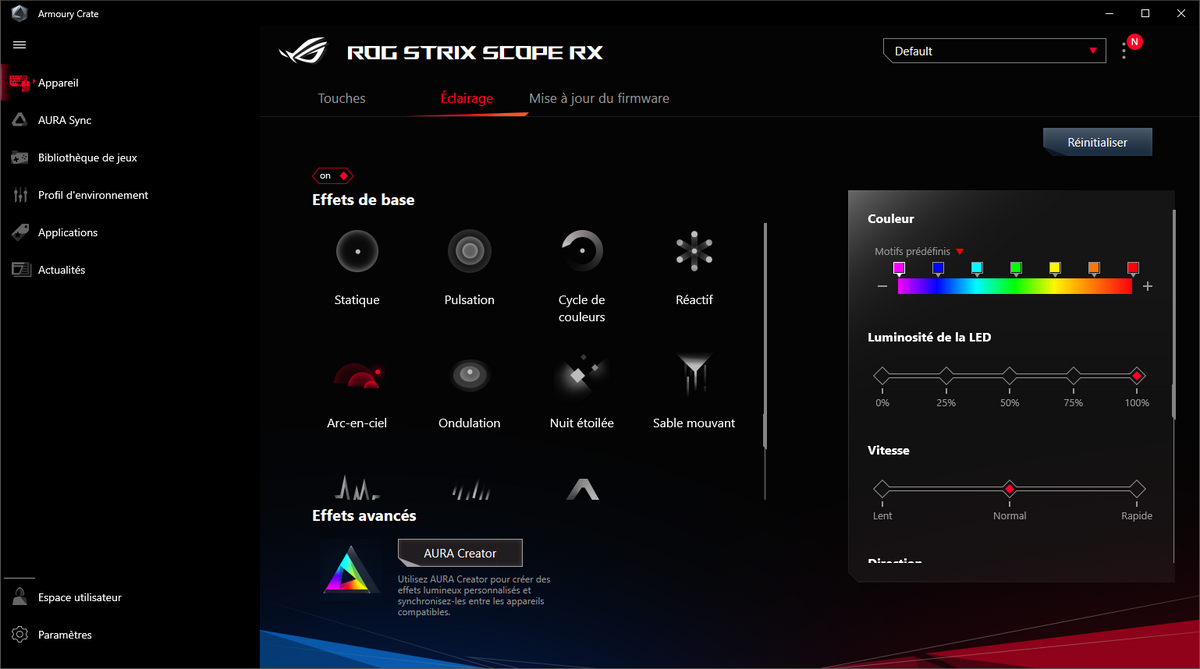1200x669 pixels.
Task: Click the Armoury Crate title bar app icon
Action: coord(19,14)
